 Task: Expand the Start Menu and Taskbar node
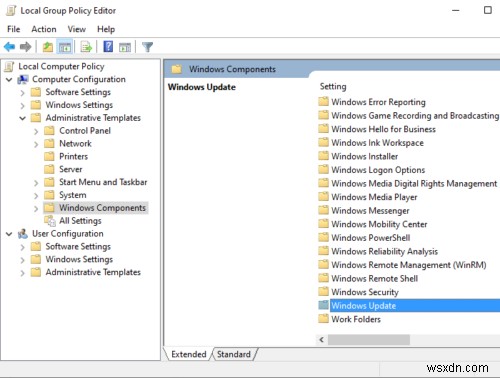pyautogui.click(x=36, y=183)
